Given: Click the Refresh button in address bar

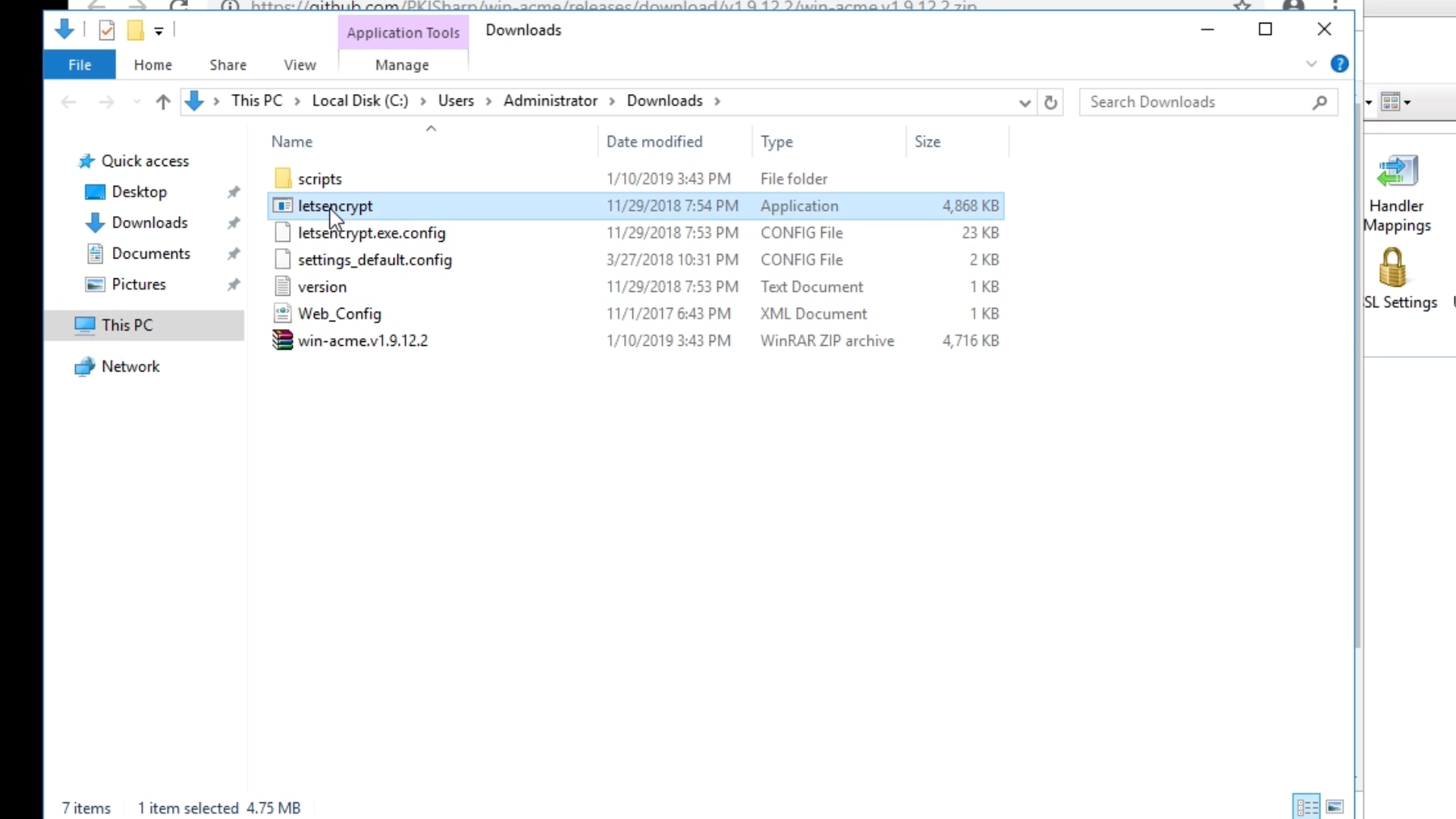Looking at the screenshot, I should tap(1050, 102).
